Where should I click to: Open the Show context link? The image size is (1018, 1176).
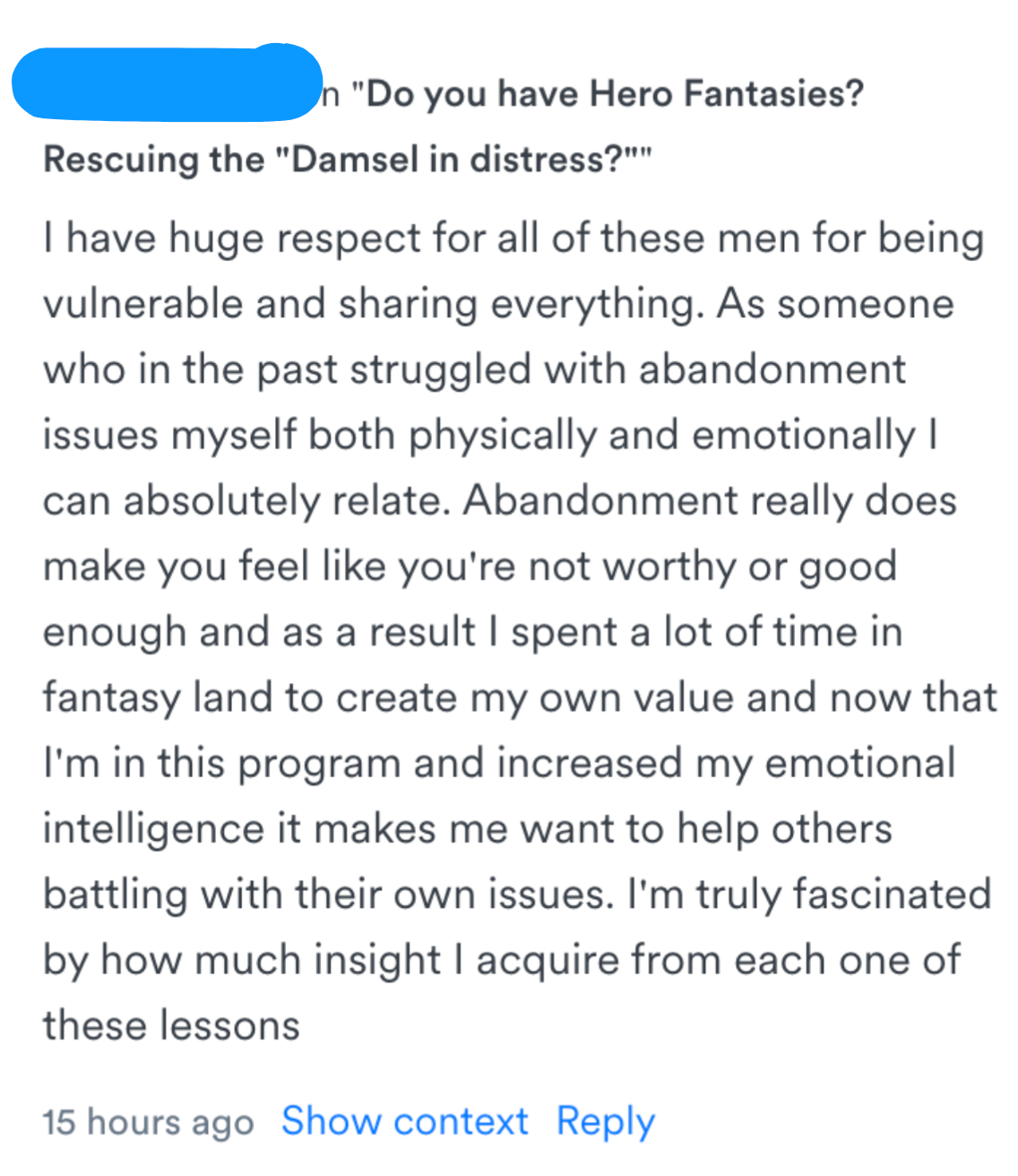pyautogui.click(x=405, y=1121)
